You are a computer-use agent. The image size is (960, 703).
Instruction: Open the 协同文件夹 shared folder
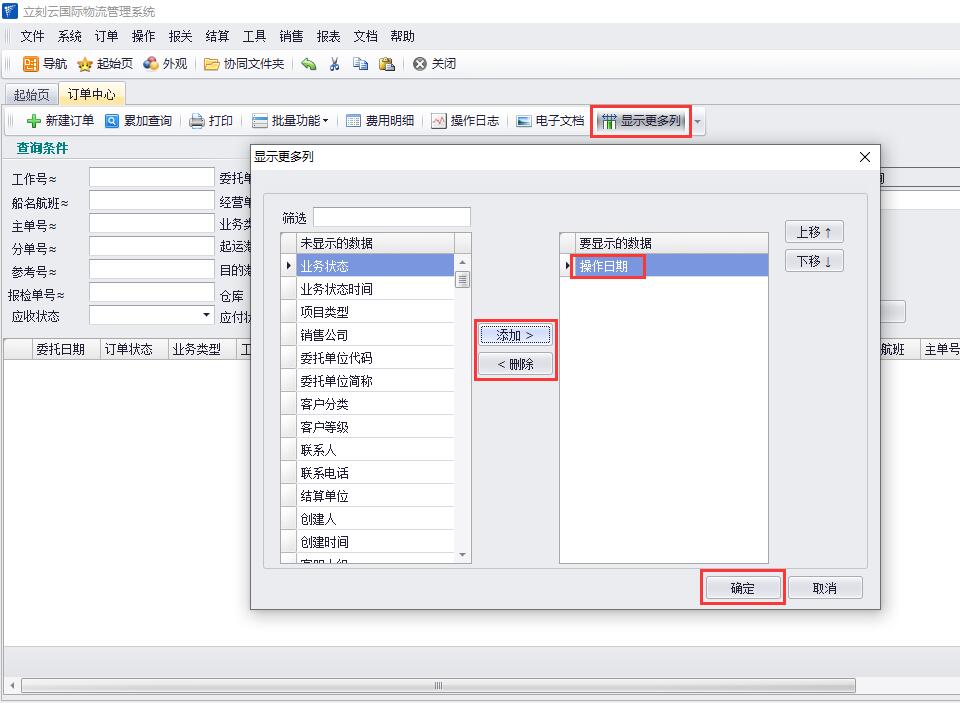coord(244,64)
